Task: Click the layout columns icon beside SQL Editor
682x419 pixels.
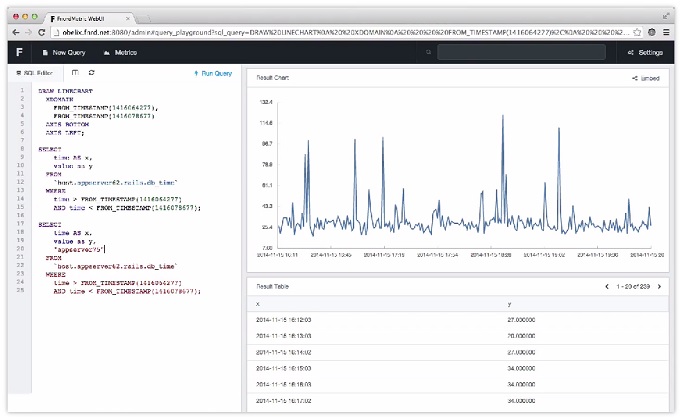Action: point(76,73)
